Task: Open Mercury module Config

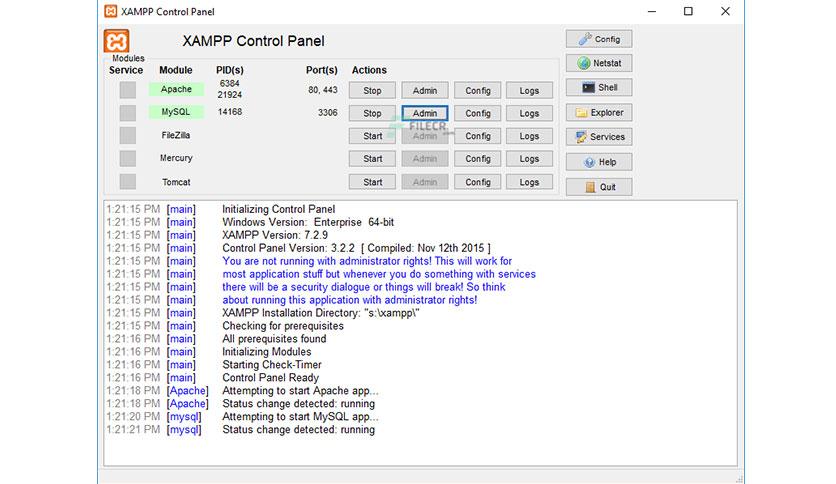Action: pos(477,159)
